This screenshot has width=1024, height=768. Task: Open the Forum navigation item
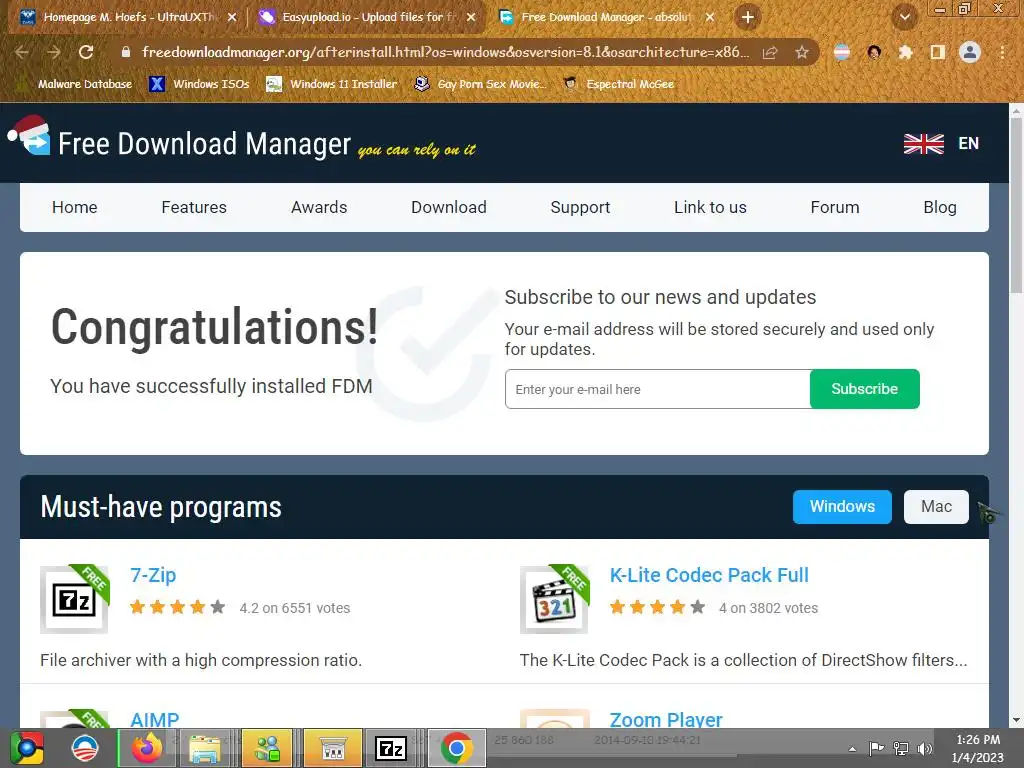(x=835, y=207)
